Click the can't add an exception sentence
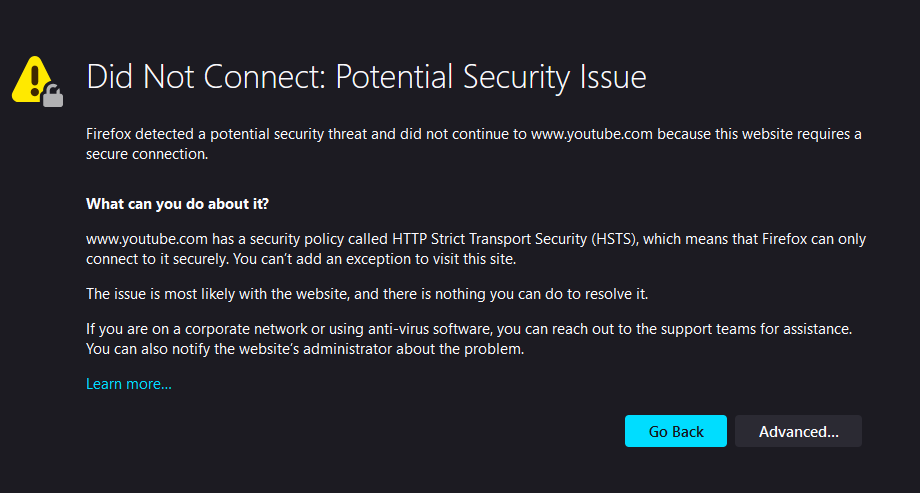This screenshot has width=920, height=493. click(x=374, y=259)
